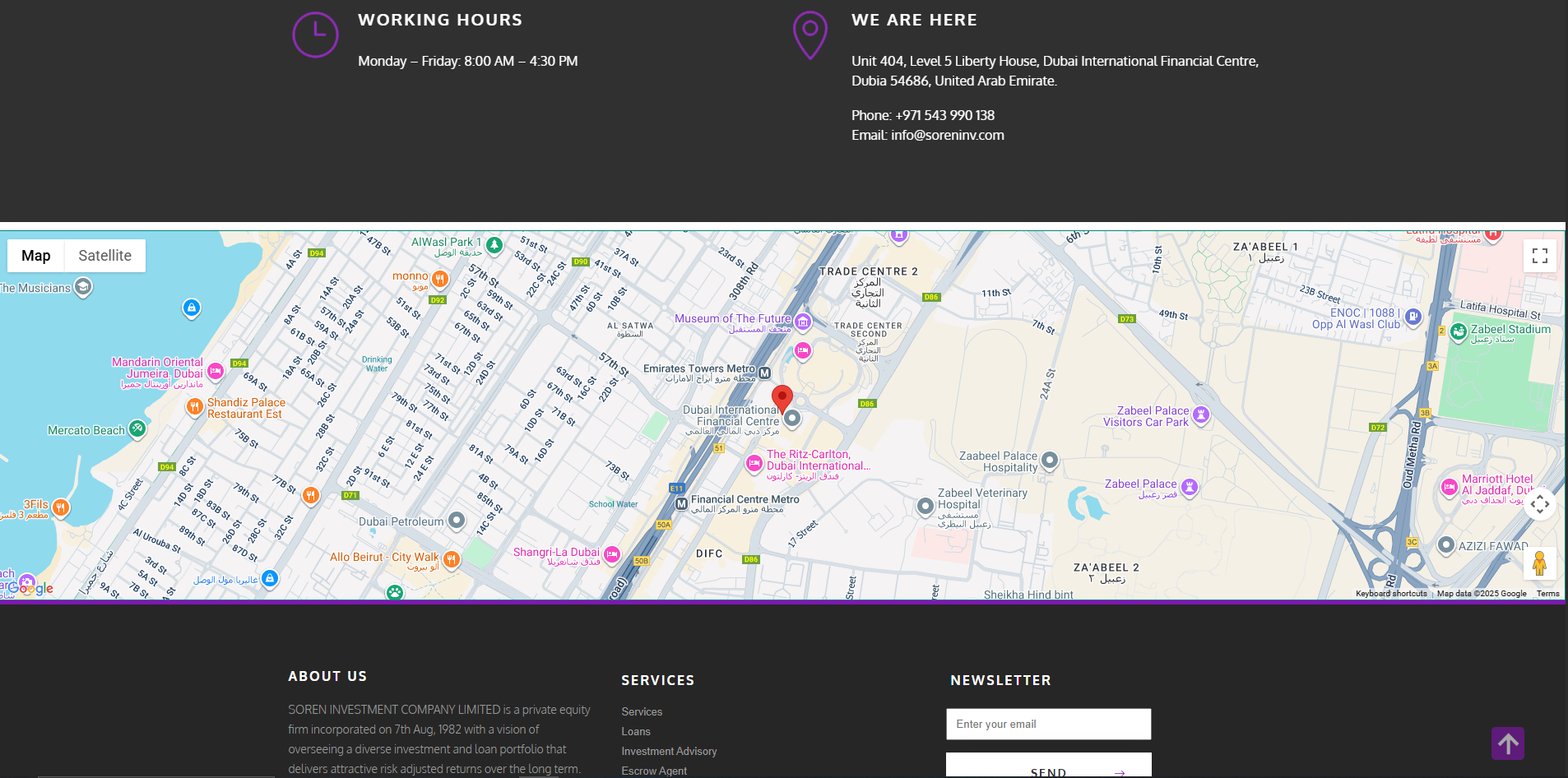
Task: Select Museum of The Future map marker
Action: click(803, 321)
